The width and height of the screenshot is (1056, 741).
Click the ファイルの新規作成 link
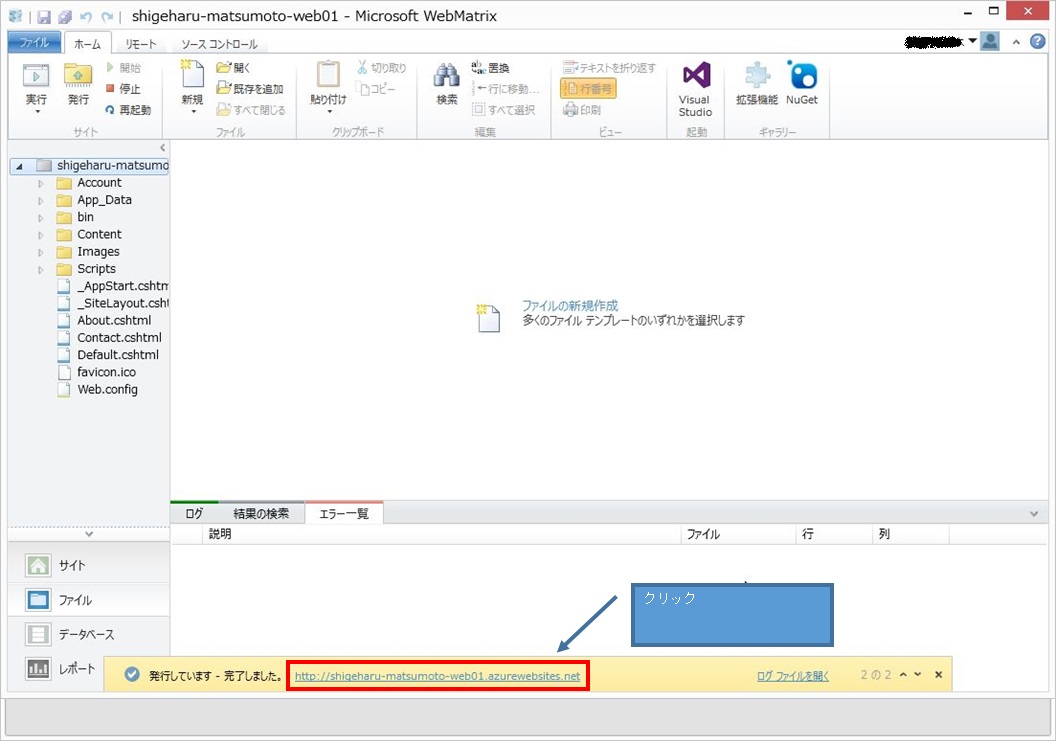[x=570, y=306]
